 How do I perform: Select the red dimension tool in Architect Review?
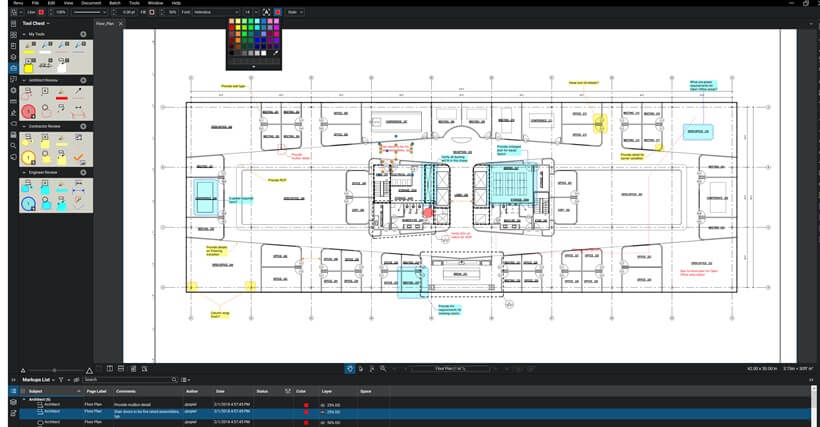78,111
